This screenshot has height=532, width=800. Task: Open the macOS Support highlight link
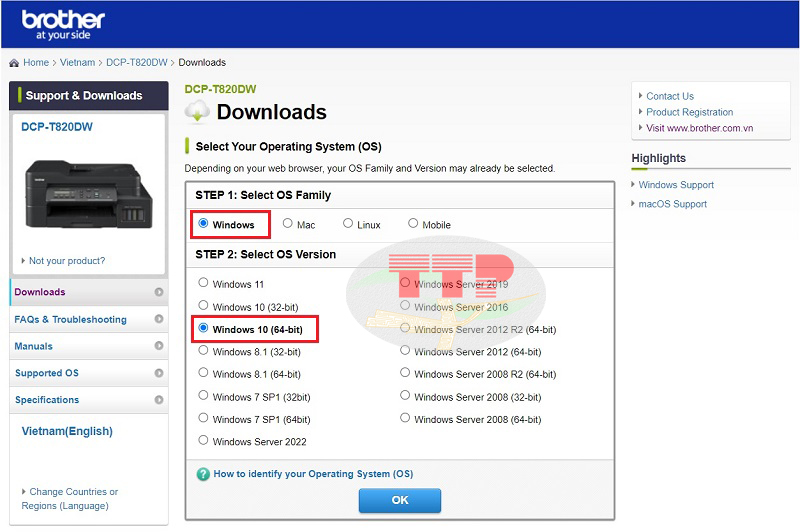click(x=672, y=204)
